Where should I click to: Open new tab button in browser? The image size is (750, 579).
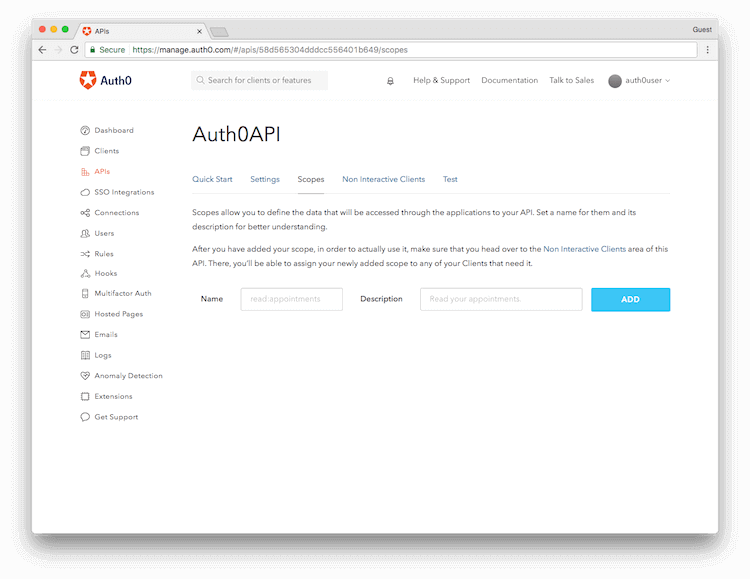(219, 32)
